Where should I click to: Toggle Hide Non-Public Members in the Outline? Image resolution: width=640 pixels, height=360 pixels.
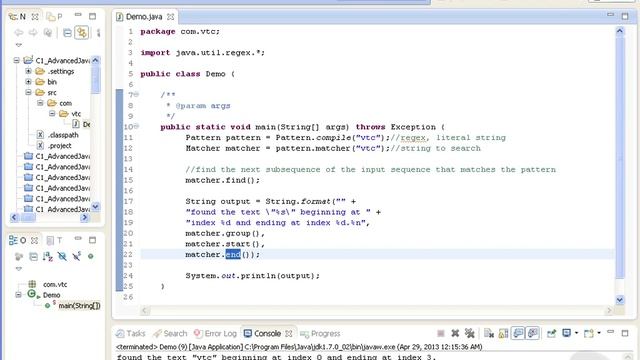tap(91, 256)
